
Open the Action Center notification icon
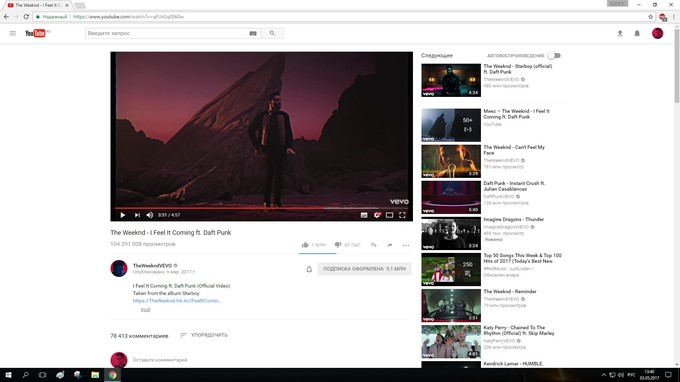(668, 375)
